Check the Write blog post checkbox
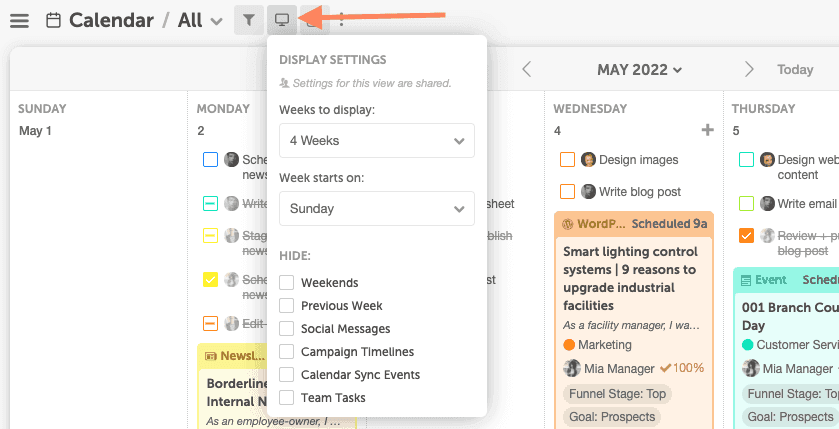839x429 pixels. [567, 191]
